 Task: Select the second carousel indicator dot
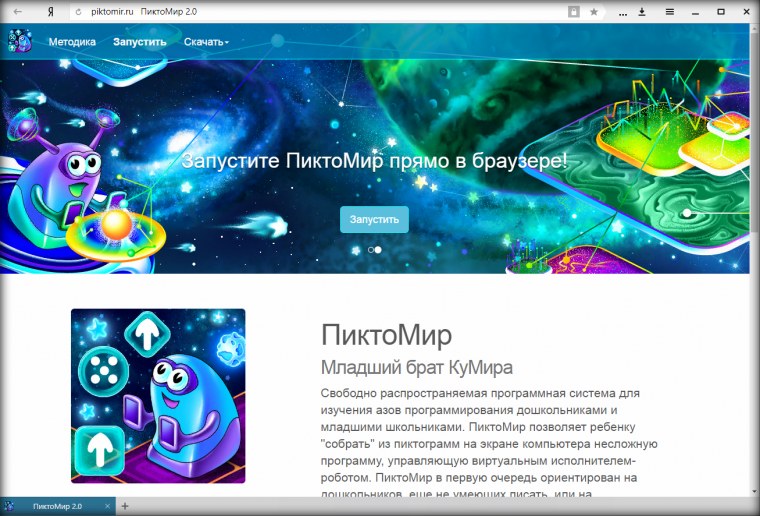coord(379,249)
